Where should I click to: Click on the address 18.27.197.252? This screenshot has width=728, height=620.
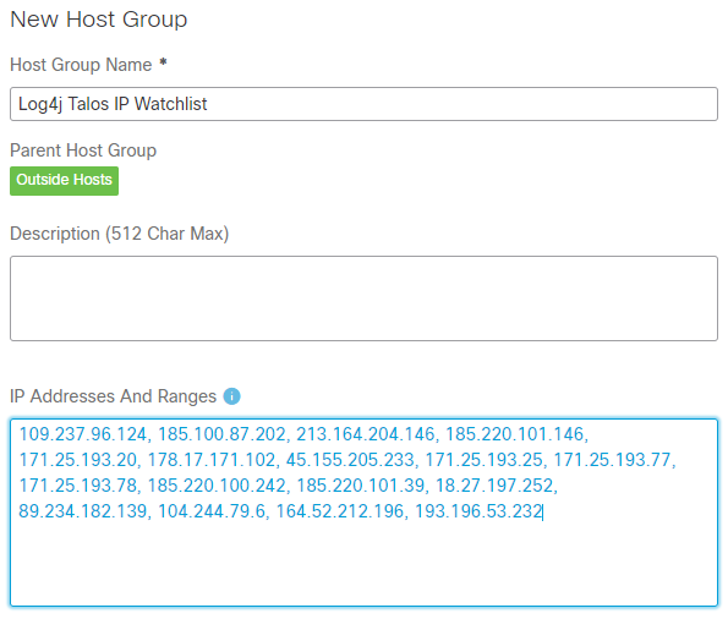(x=499, y=486)
